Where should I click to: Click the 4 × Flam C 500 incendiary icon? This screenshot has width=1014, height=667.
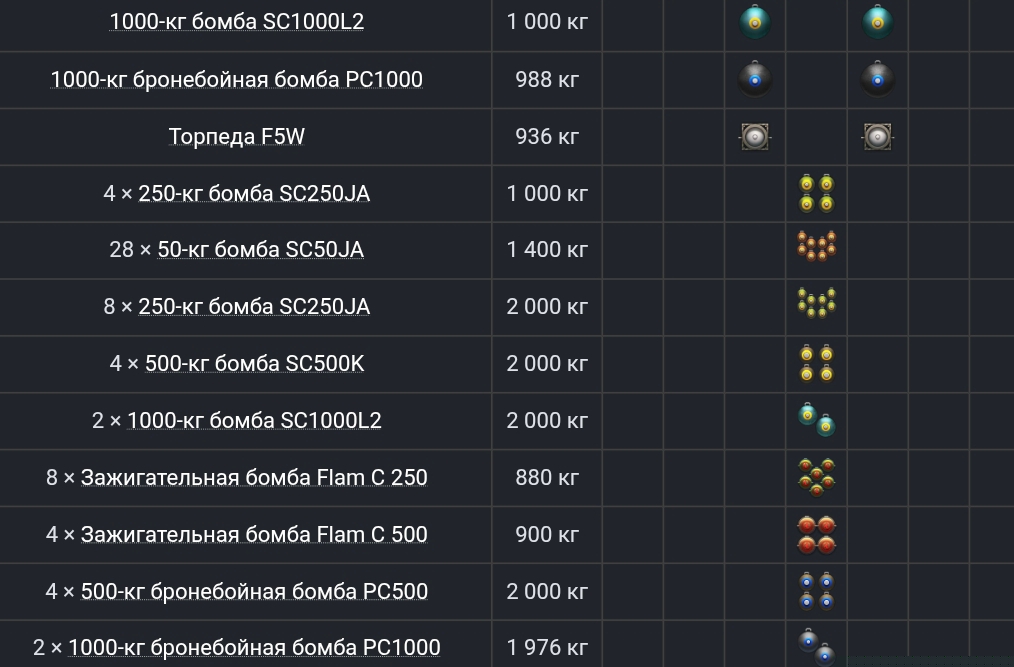(816, 534)
